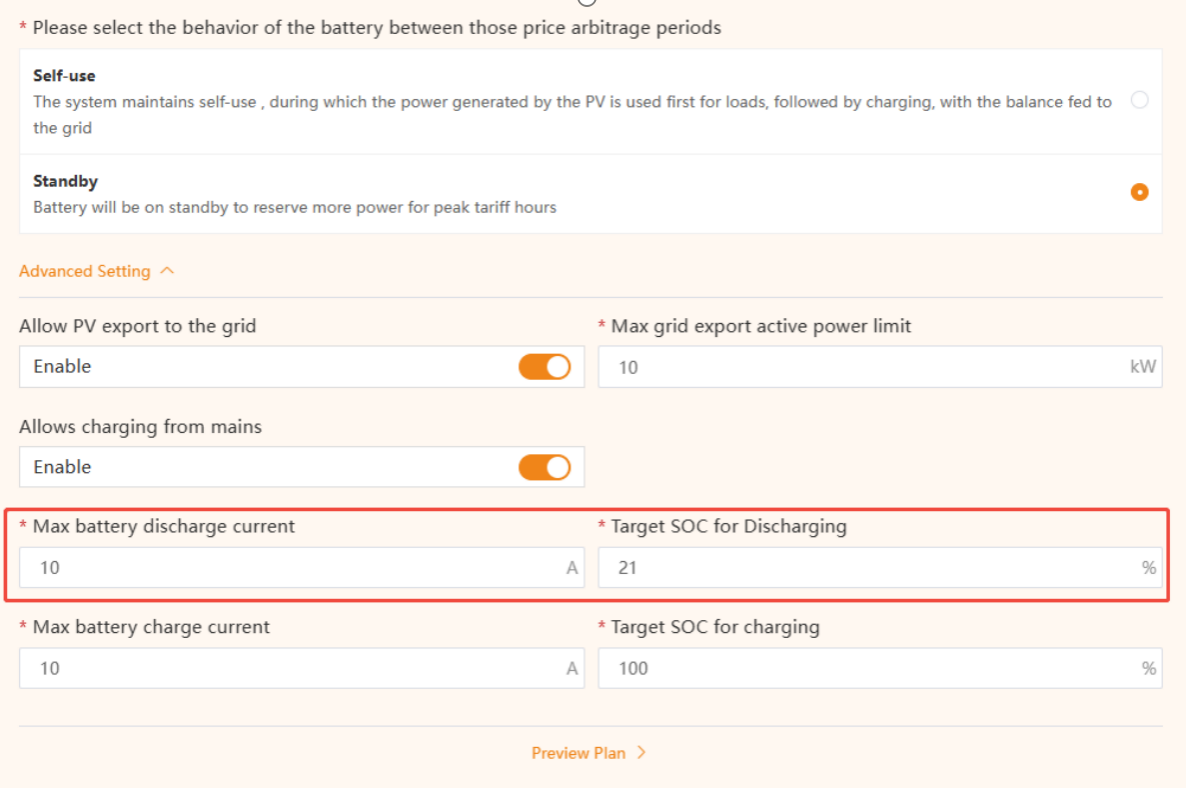Click the kW unit label in export limit field
This screenshot has height=788, width=1186.
coord(1143,367)
